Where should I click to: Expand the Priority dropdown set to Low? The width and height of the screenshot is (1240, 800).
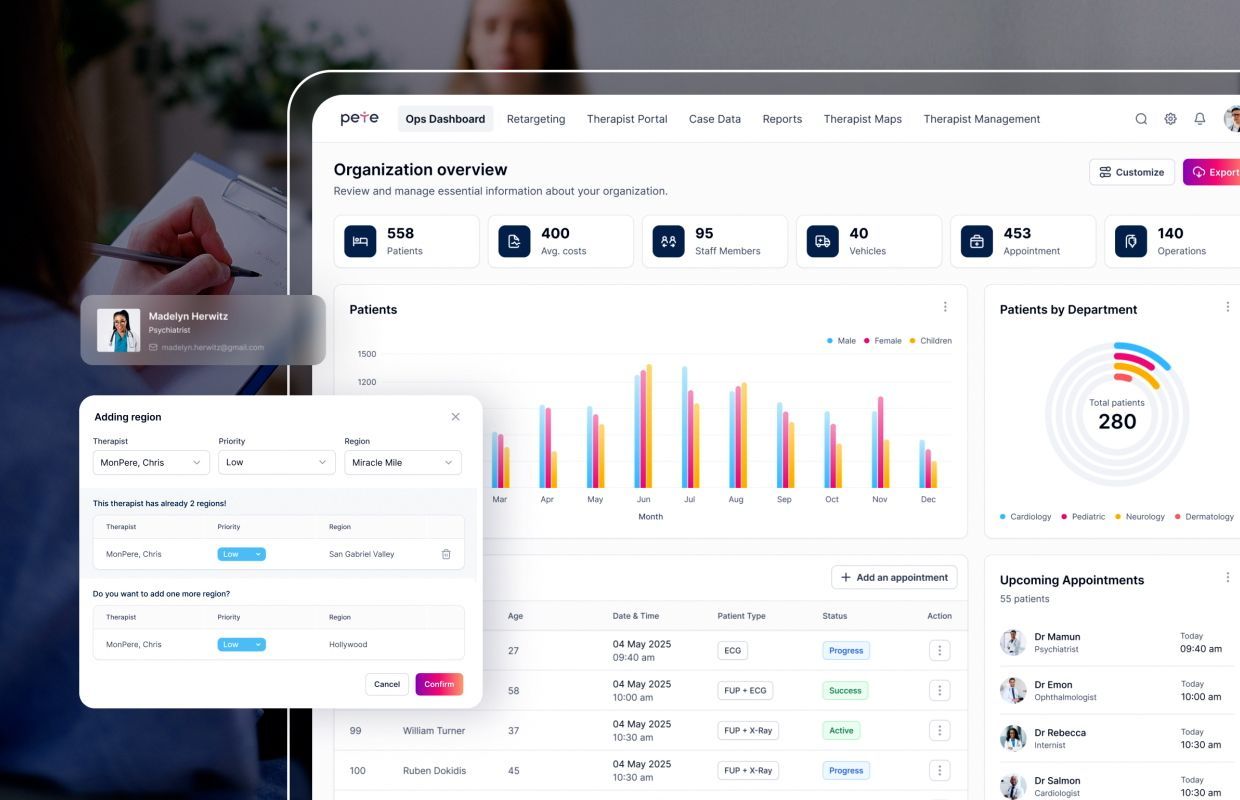click(277, 462)
